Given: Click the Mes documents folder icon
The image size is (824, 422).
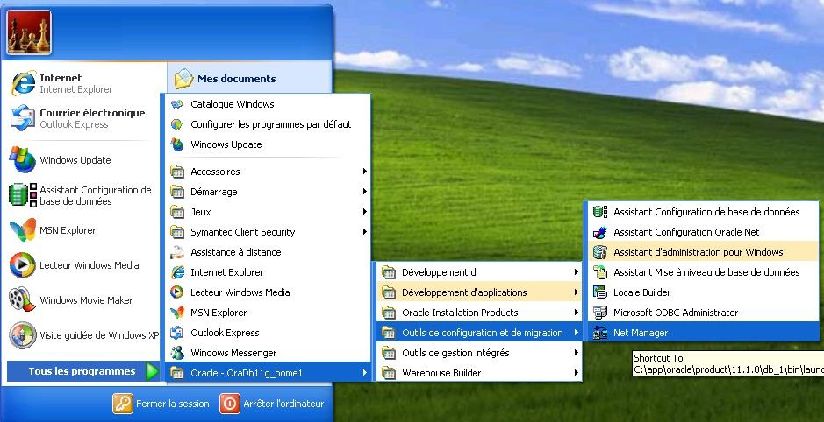Looking at the screenshot, I should pyautogui.click(x=184, y=78).
